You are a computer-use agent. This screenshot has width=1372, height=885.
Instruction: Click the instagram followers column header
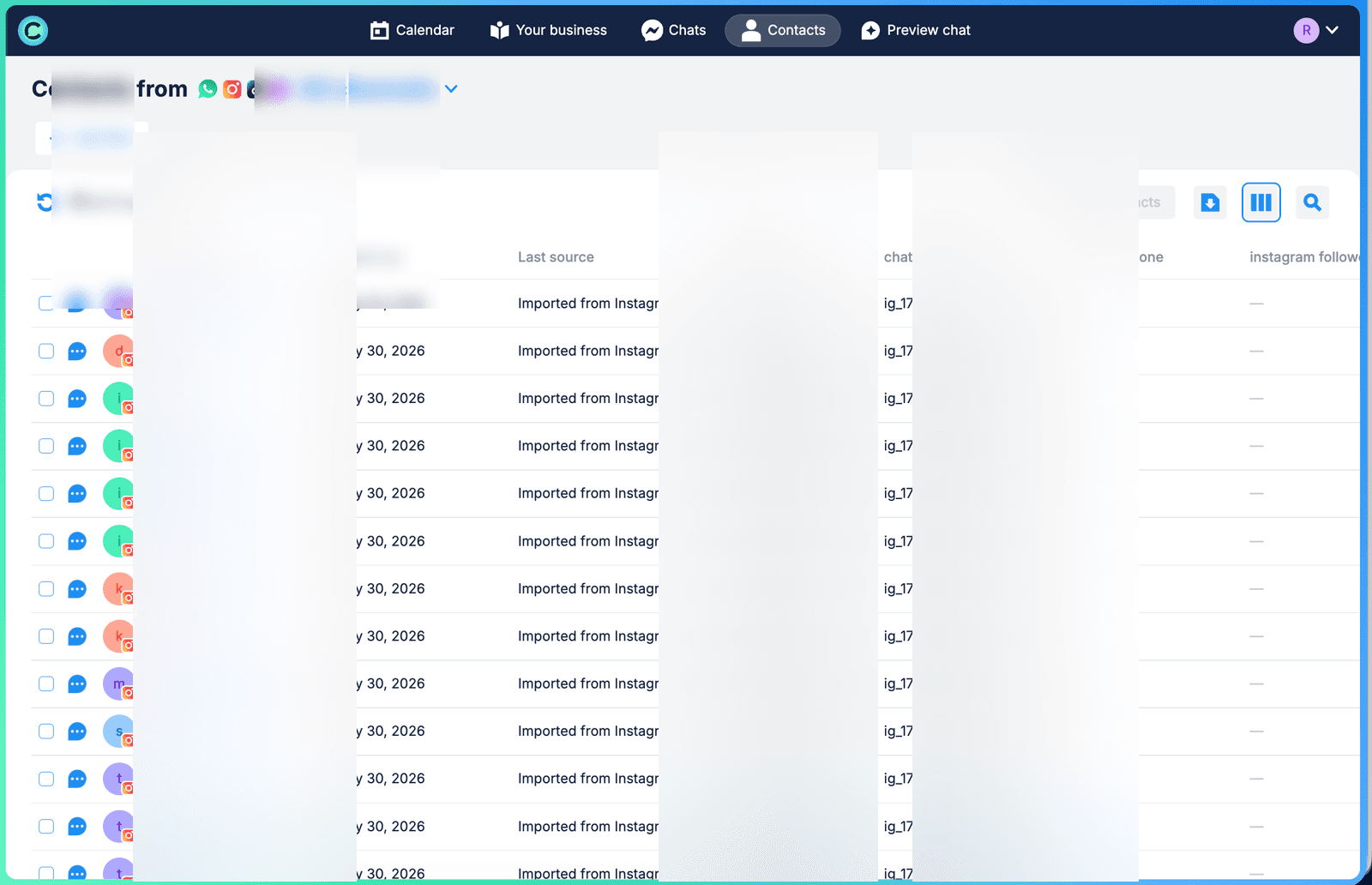(1304, 257)
